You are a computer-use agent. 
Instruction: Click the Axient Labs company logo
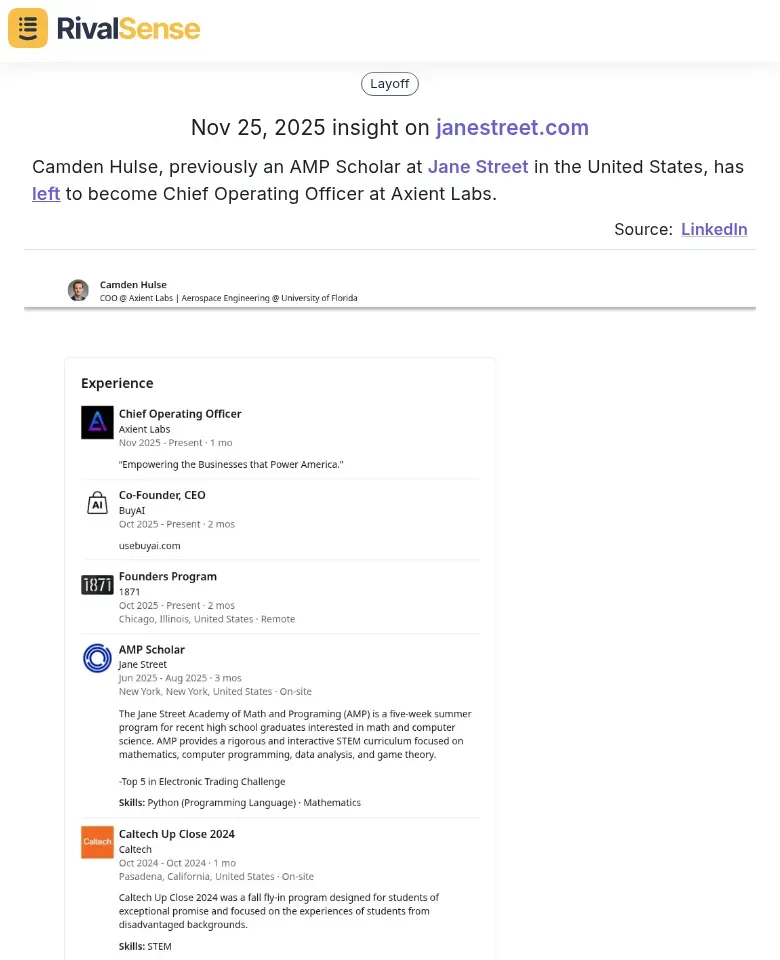pyautogui.click(x=97, y=422)
